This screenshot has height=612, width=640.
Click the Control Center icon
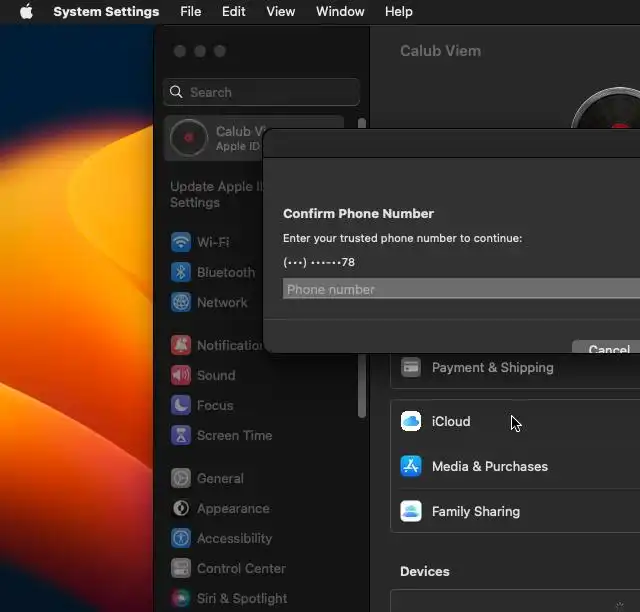coord(181,568)
